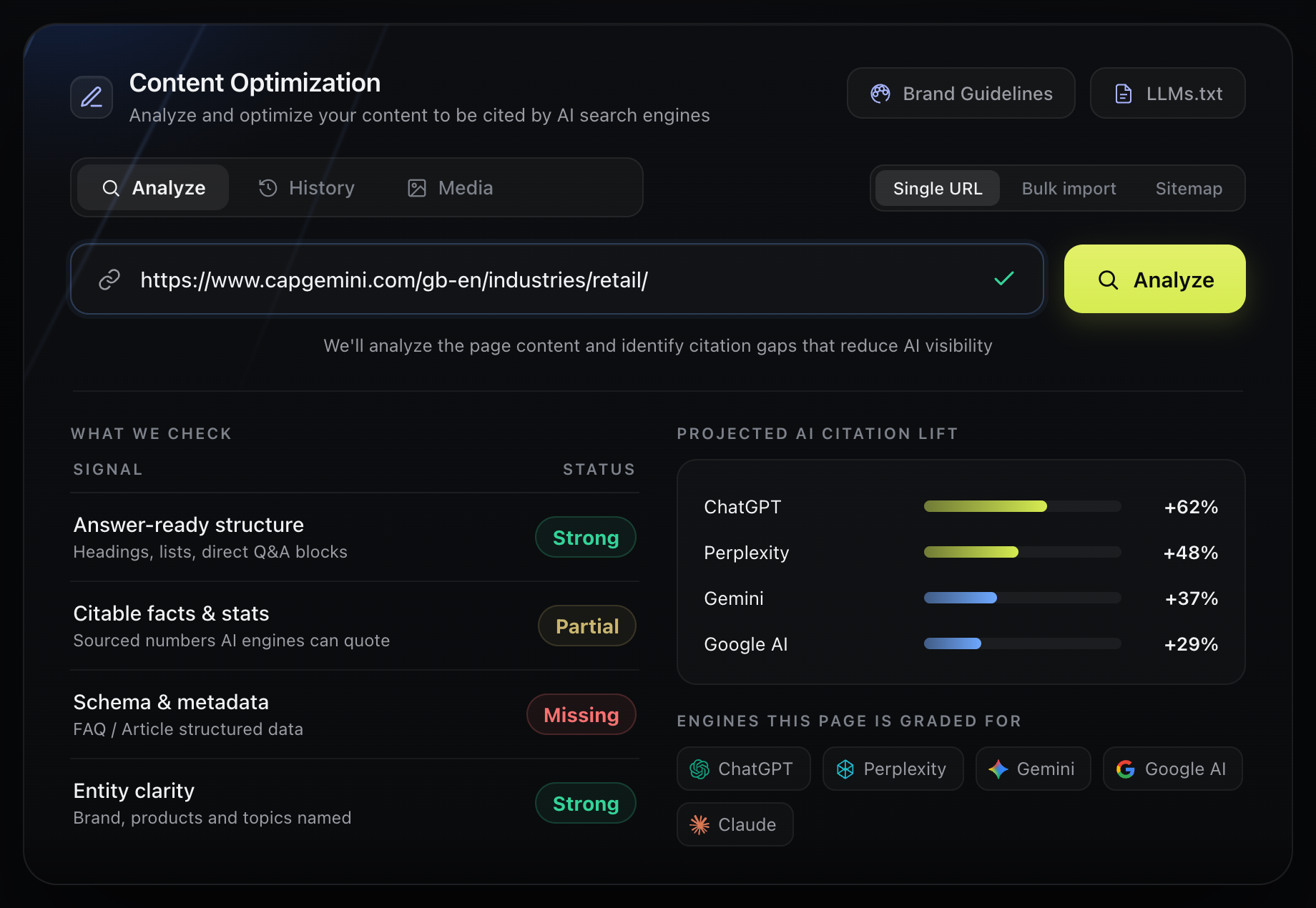Select the Schema & metadata title

tap(172, 702)
